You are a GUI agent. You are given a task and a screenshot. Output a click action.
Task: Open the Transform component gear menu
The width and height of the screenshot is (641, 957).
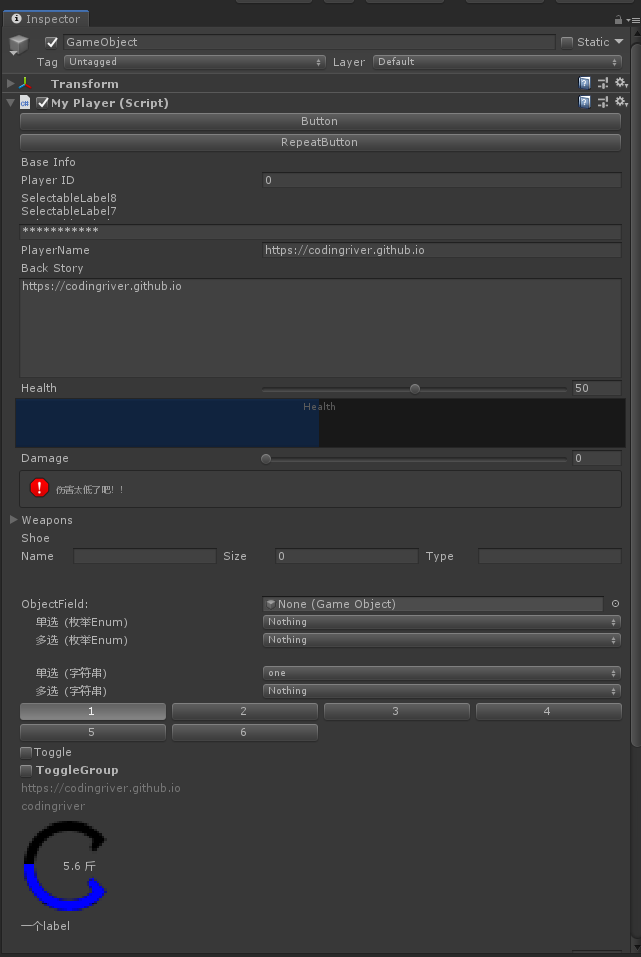click(x=621, y=83)
